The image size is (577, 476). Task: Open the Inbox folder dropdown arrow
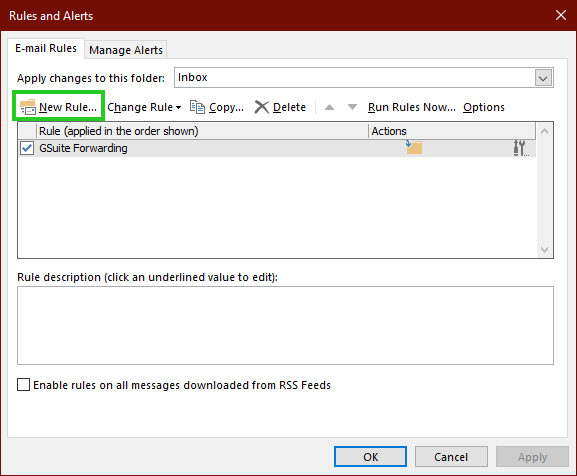[543, 78]
